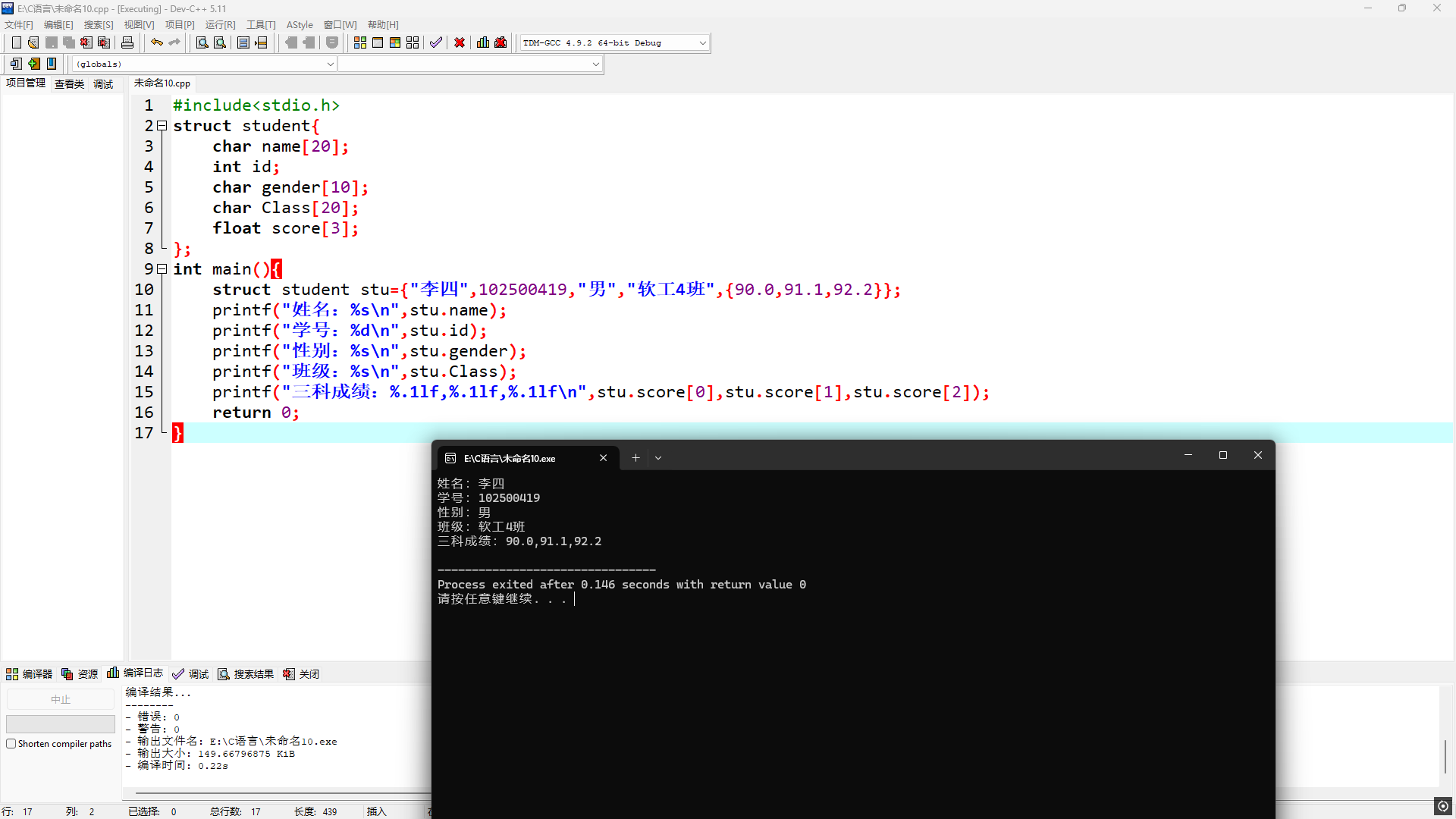Open the (globals) scope dropdown

[330, 64]
